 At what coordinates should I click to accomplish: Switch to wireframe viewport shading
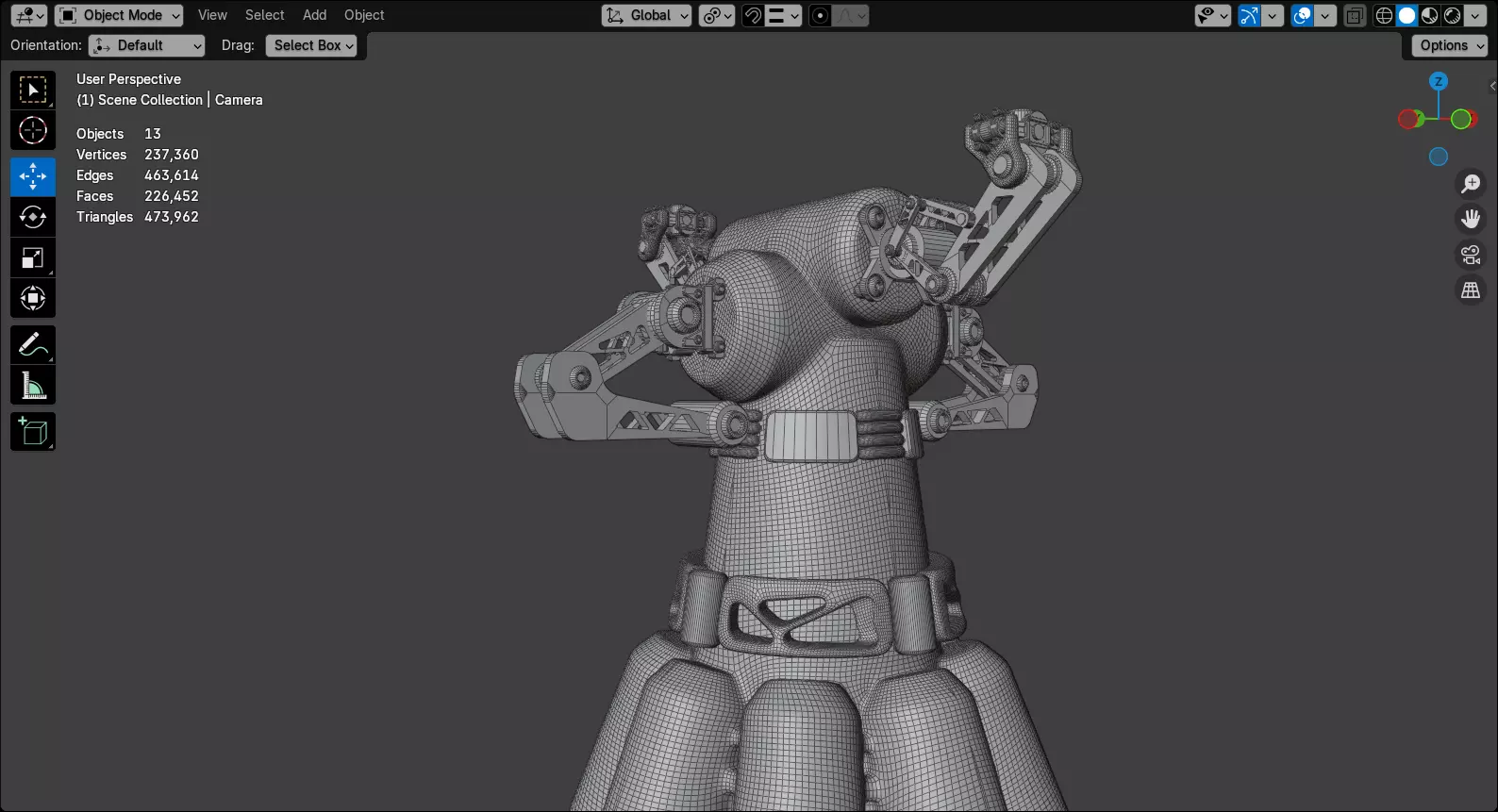1384,15
